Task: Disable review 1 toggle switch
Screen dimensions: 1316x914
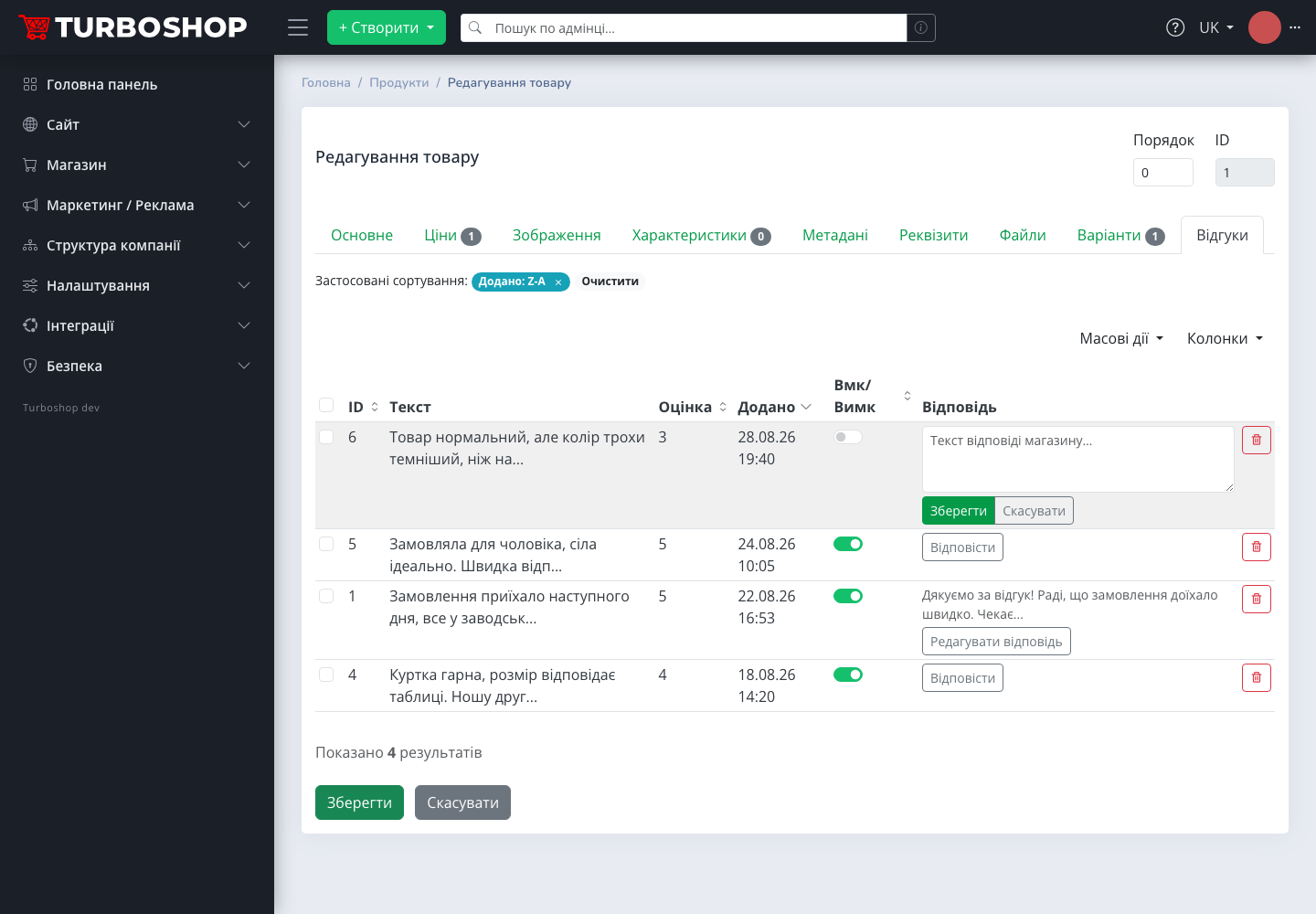Action: coord(848,596)
